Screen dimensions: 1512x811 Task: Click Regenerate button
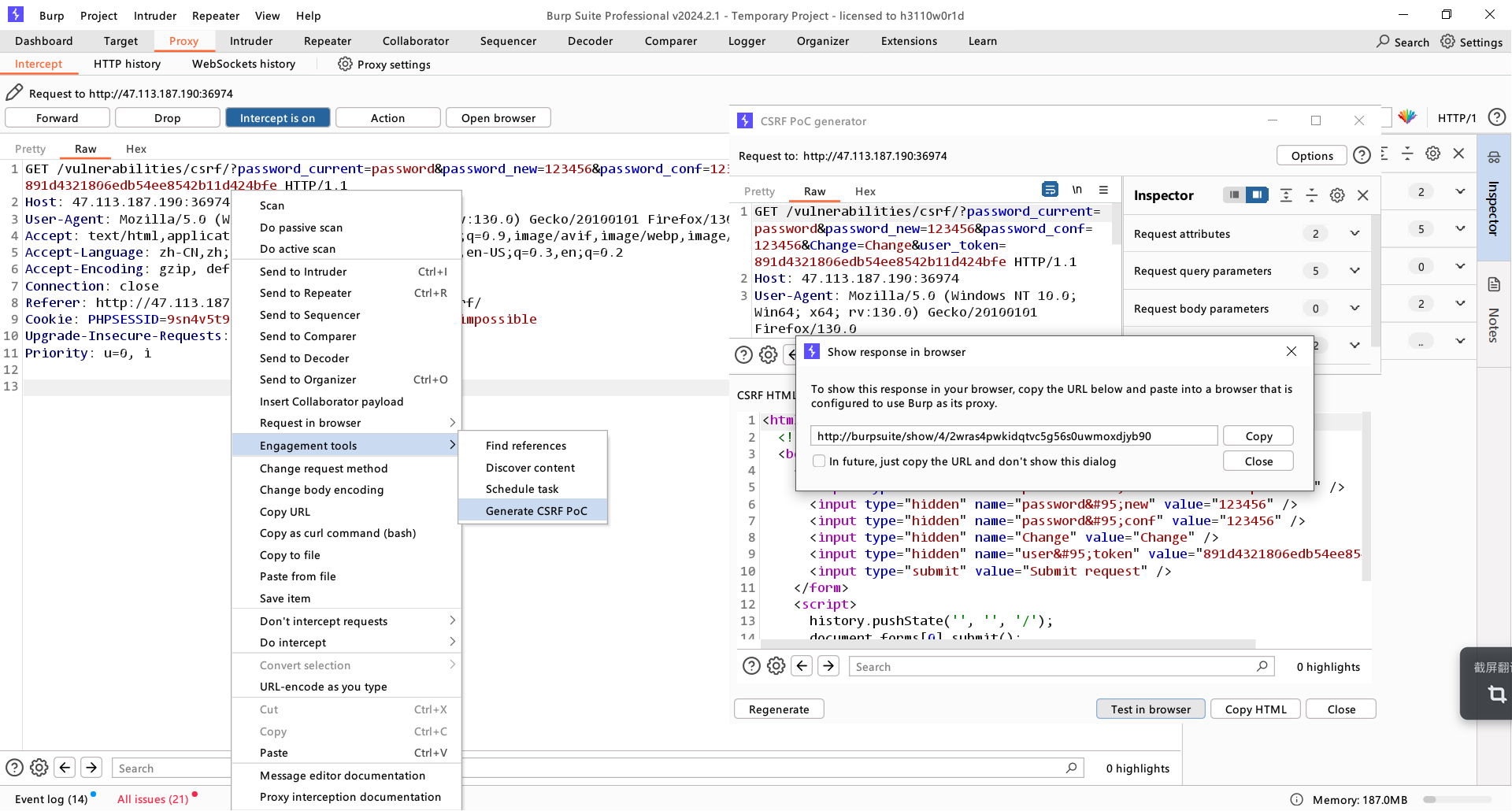779,709
